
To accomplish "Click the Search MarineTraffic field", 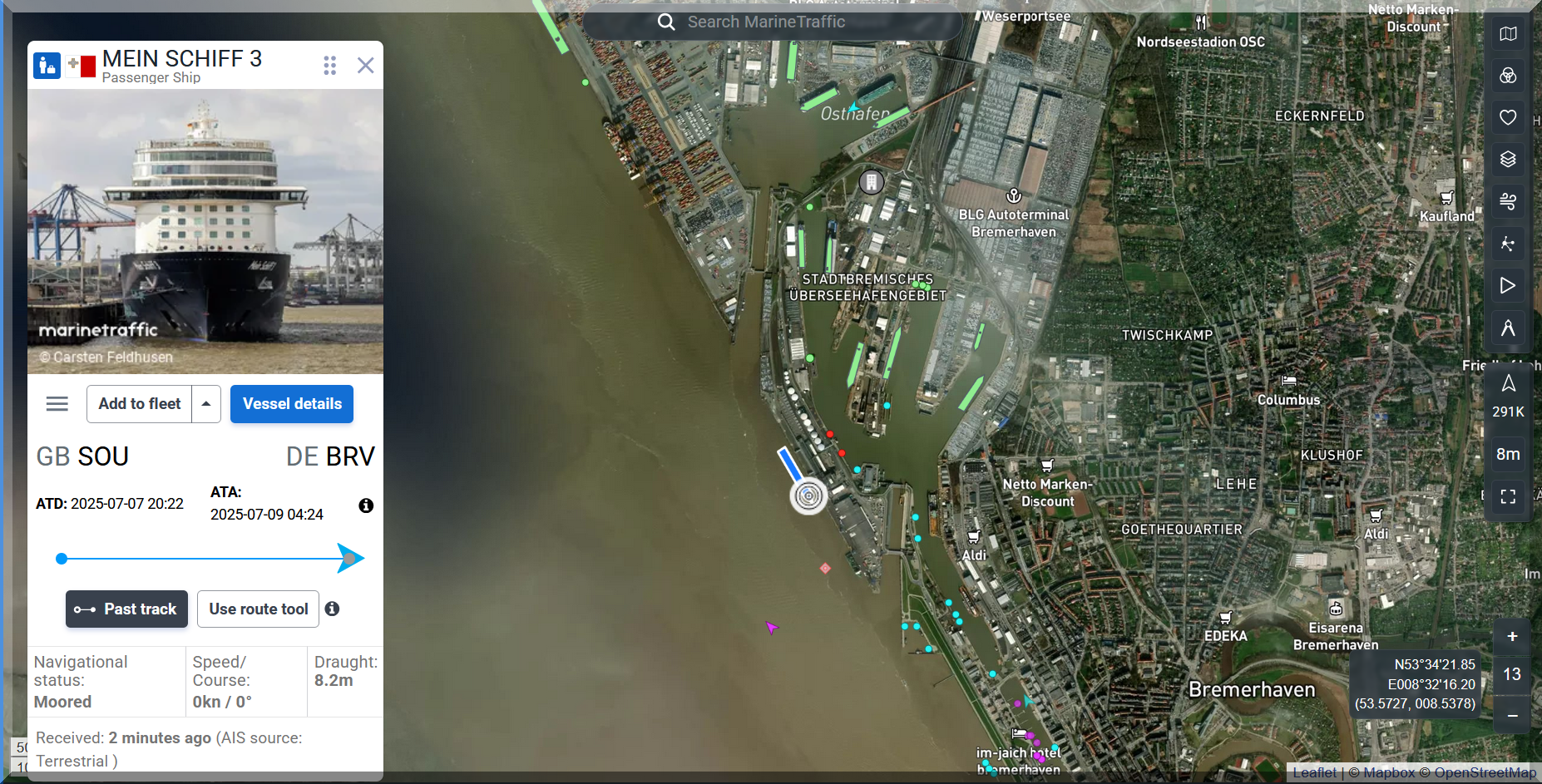I will 772,22.
